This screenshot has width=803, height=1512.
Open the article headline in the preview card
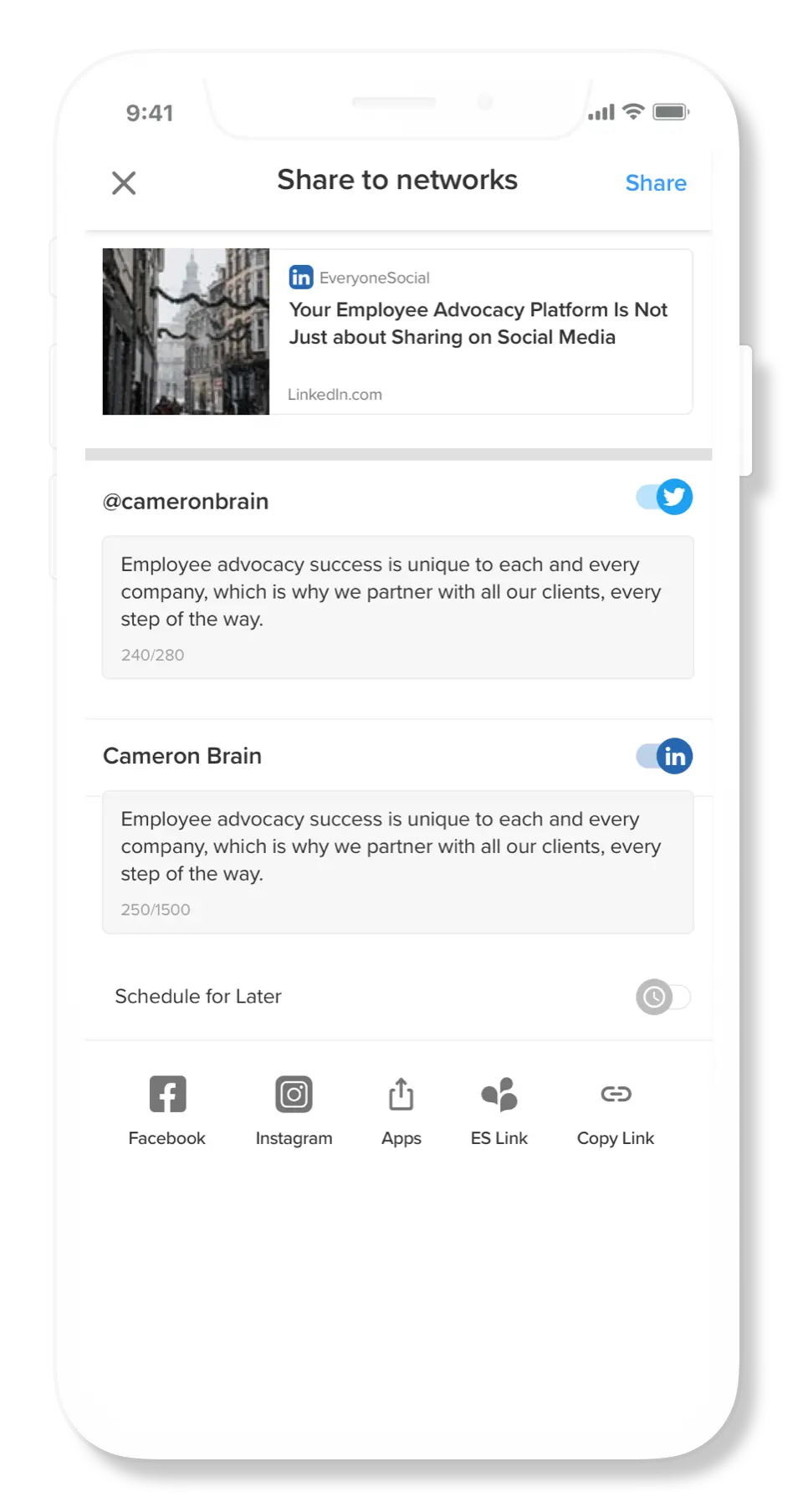coord(478,323)
